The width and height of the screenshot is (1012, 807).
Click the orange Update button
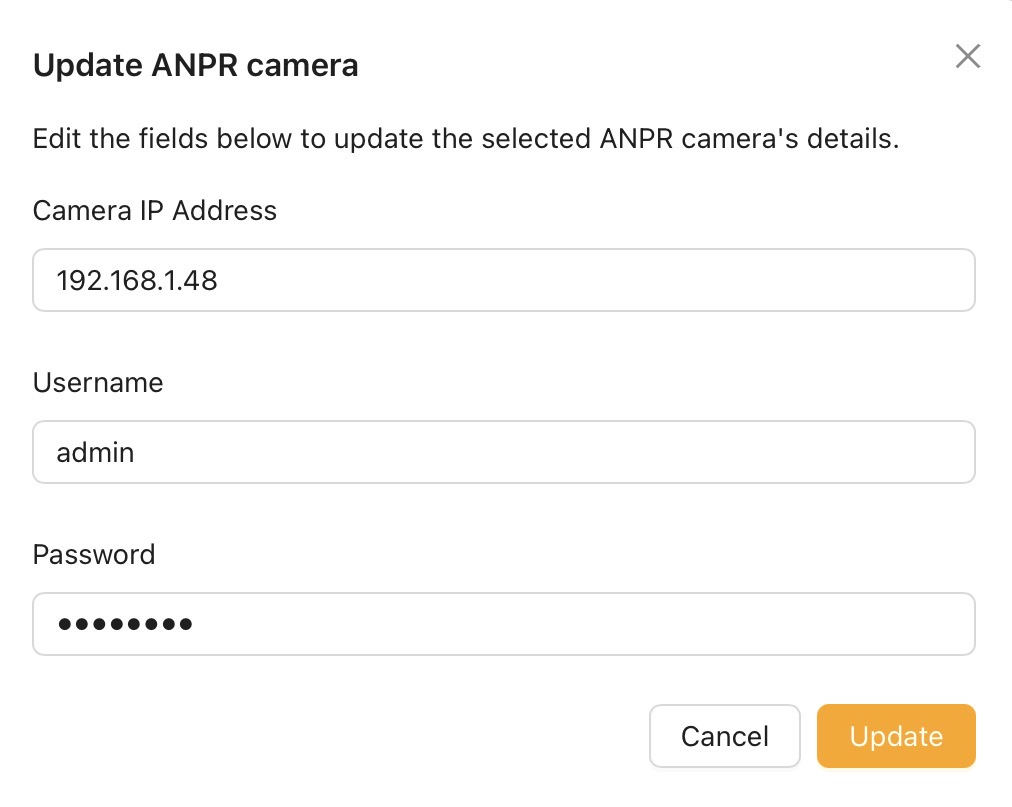point(895,737)
